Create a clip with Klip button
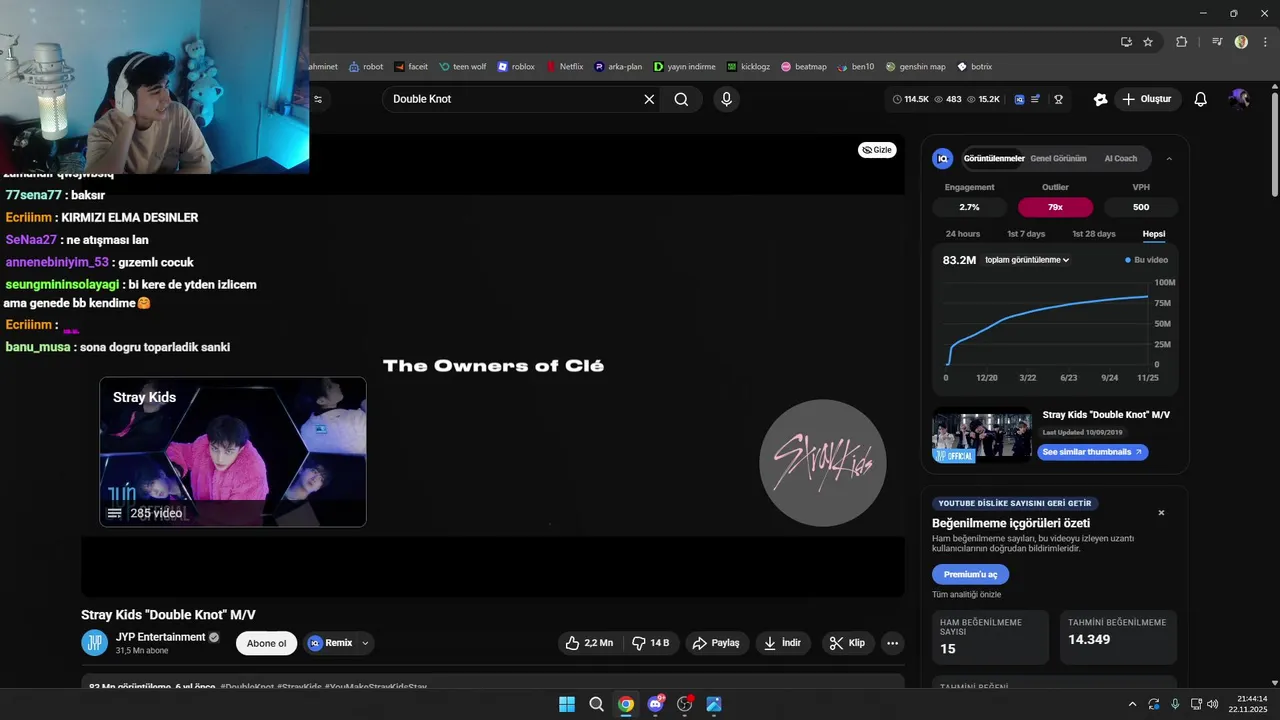 tap(848, 643)
